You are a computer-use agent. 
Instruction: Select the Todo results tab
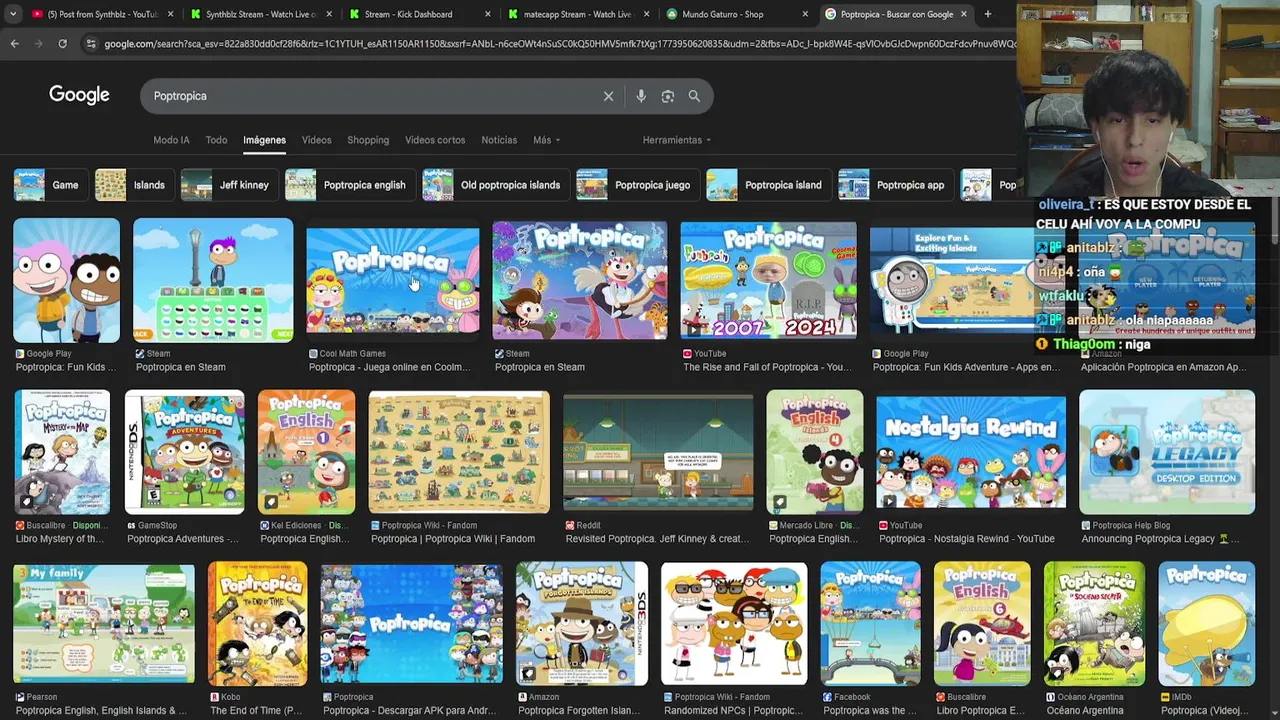[216, 140]
